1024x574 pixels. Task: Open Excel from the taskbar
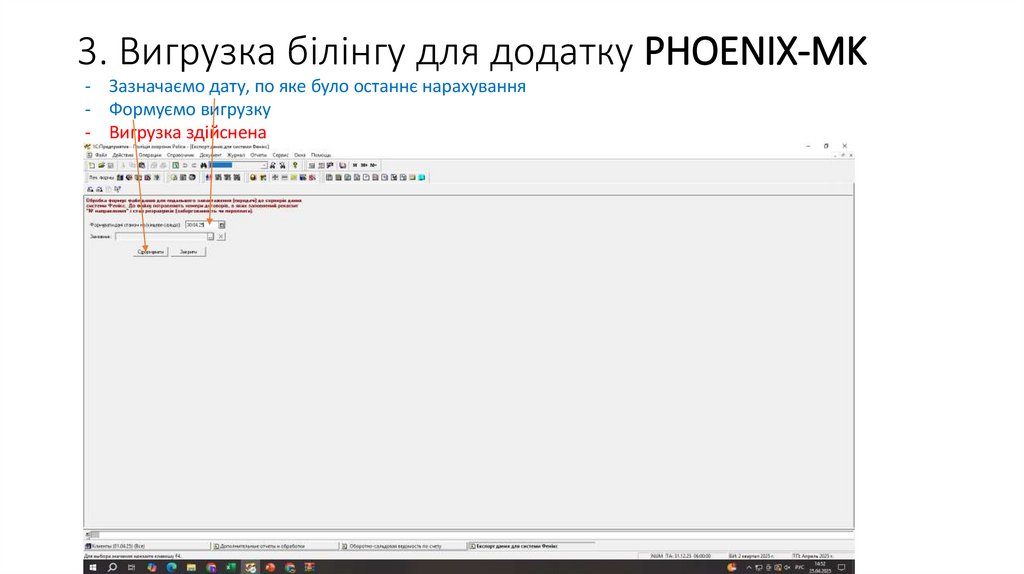pyautogui.click(x=231, y=567)
